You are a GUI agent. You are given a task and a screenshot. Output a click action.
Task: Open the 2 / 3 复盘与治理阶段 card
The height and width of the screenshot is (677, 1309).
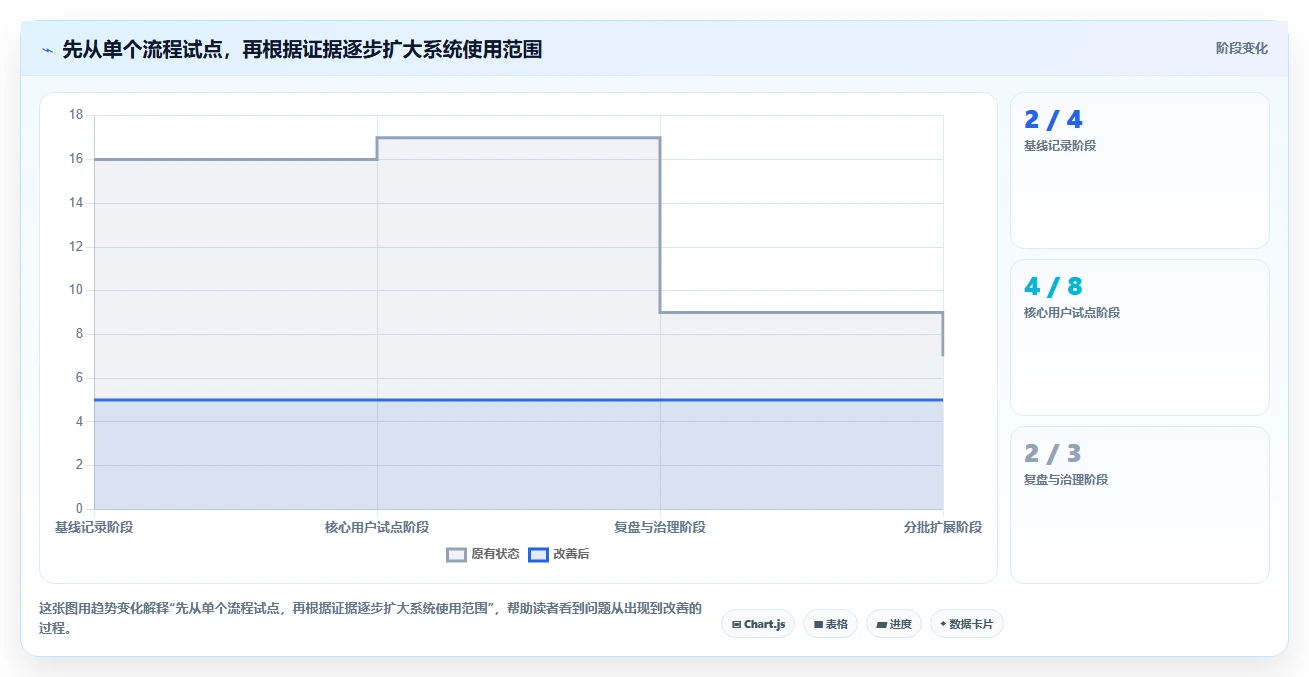(x=1140, y=505)
